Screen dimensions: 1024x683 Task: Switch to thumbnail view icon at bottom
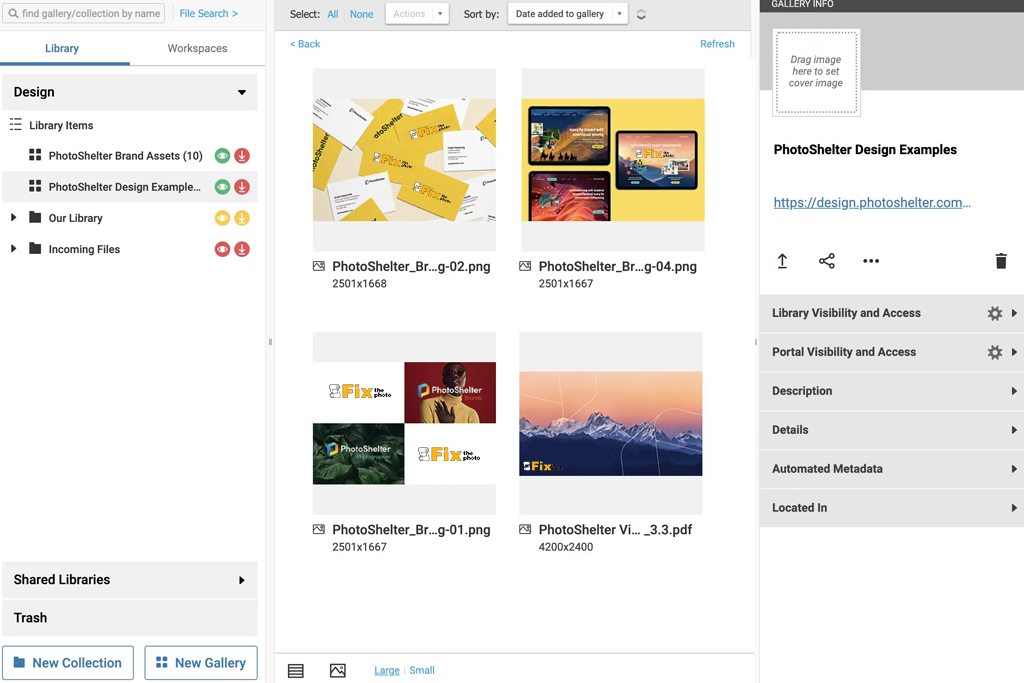(x=338, y=671)
